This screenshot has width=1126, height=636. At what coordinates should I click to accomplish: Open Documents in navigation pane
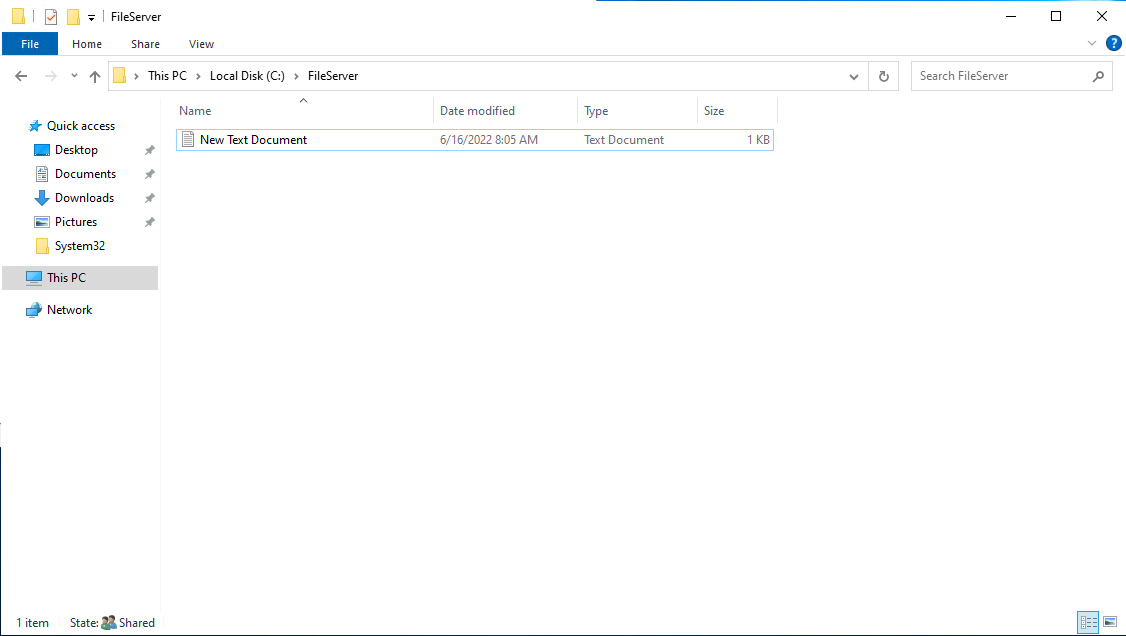(85, 174)
